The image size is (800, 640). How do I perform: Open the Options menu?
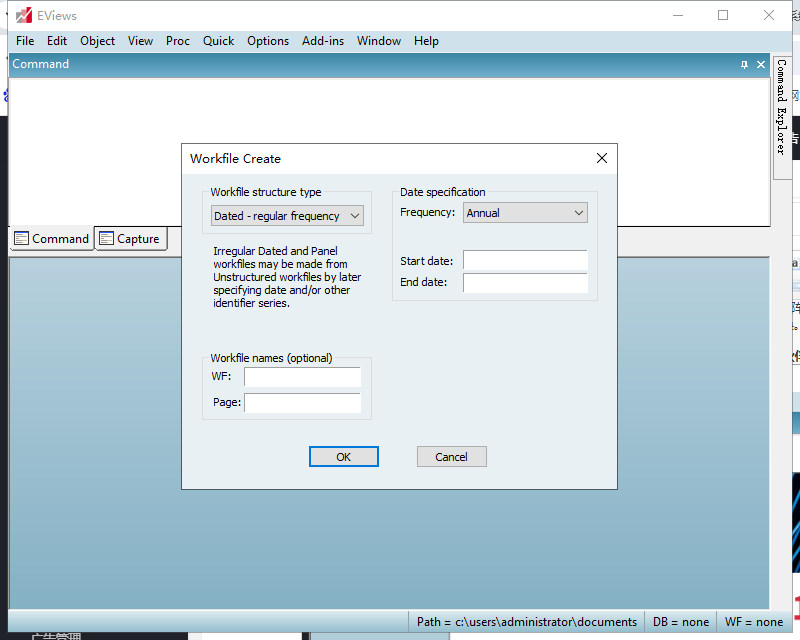pyautogui.click(x=268, y=41)
